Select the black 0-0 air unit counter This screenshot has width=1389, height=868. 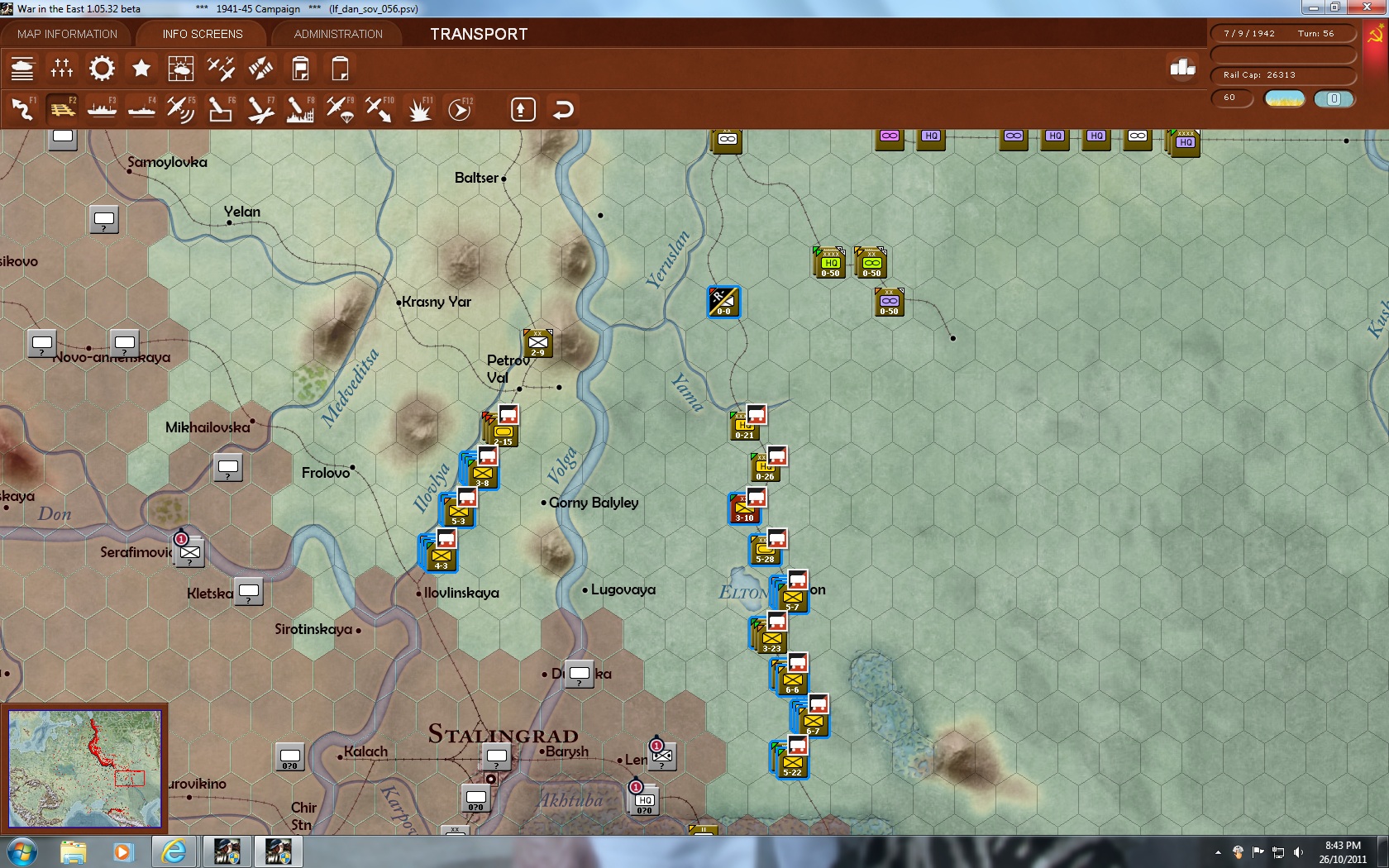click(x=723, y=302)
